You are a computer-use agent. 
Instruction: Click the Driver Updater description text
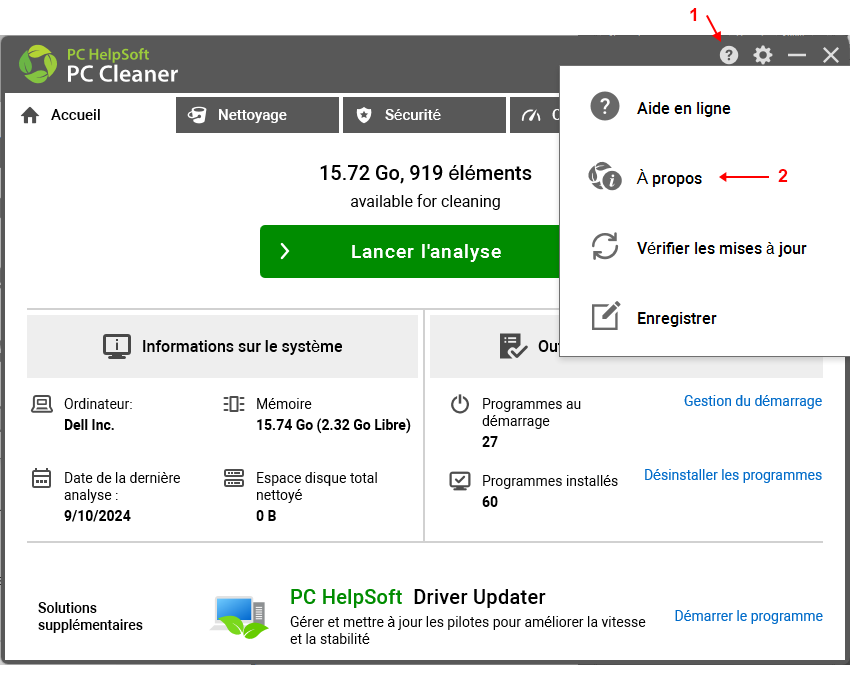pos(468,630)
